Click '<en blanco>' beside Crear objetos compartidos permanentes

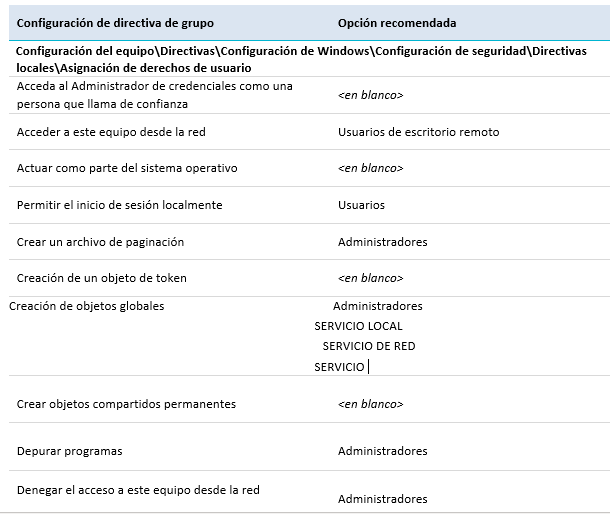(370, 404)
